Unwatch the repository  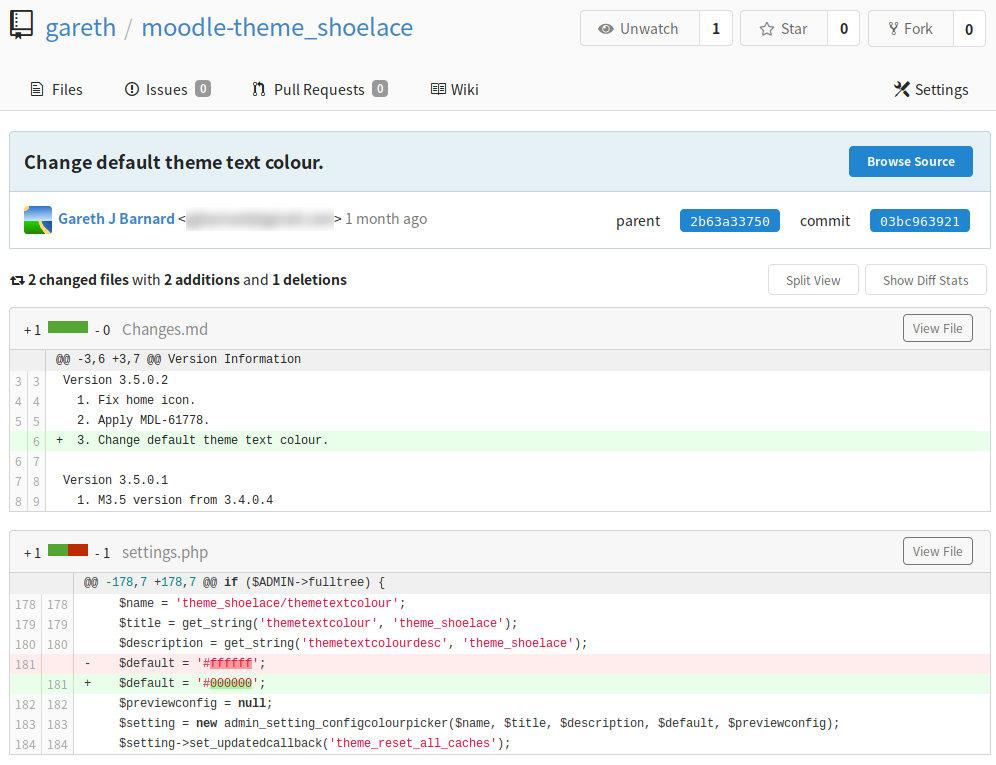point(639,29)
